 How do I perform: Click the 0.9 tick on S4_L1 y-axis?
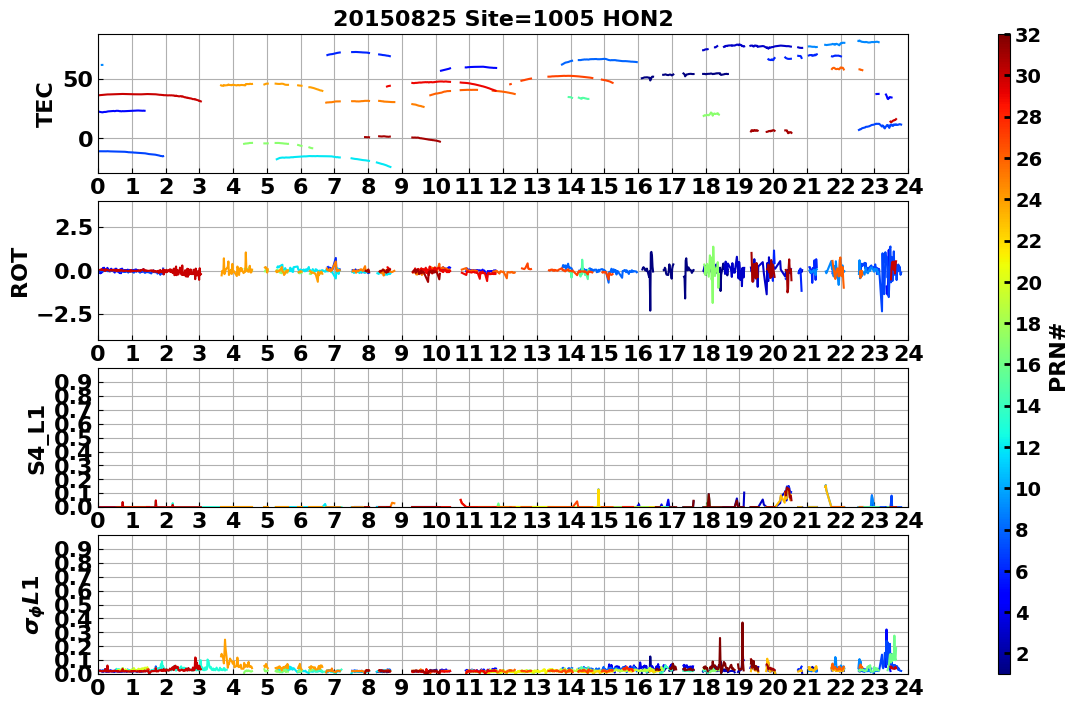73,382
